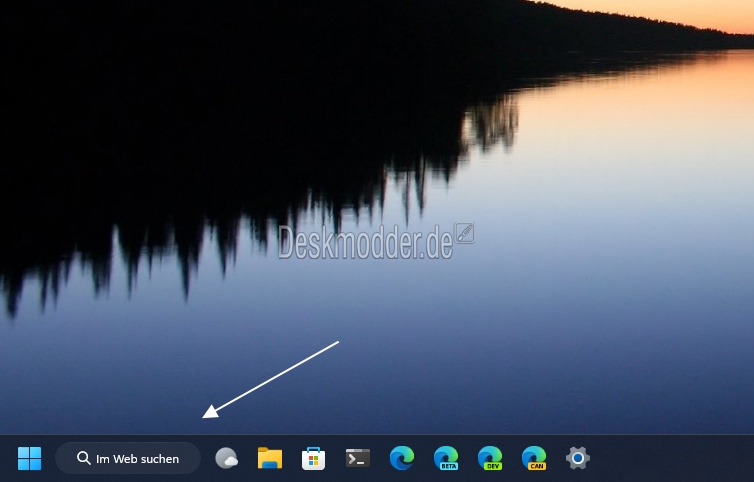This screenshot has height=482, width=754.
Task: Open Microsoft Edge stable browser
Action: coord(402,458)
